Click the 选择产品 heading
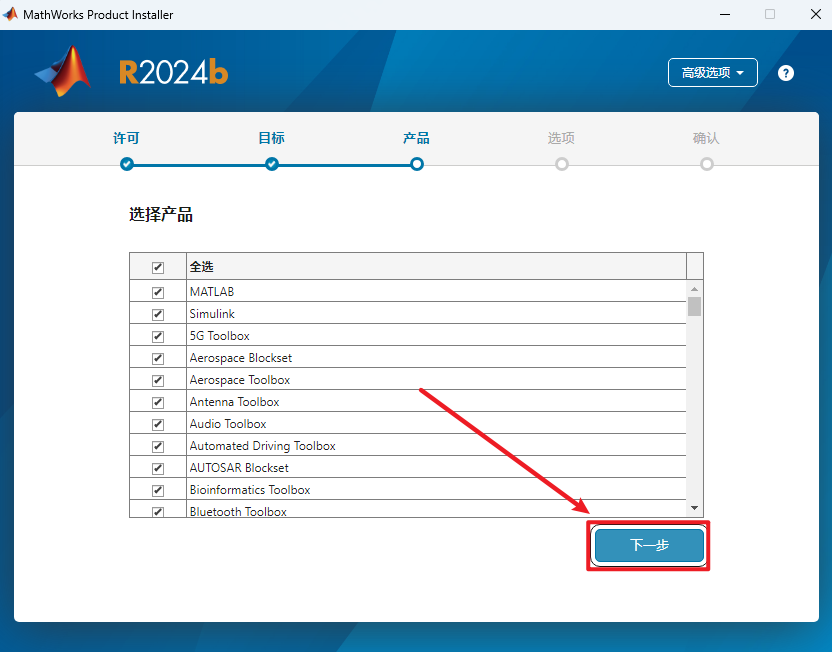The height and width of the screenshot is (652, 832). click(x=161, y=215)
